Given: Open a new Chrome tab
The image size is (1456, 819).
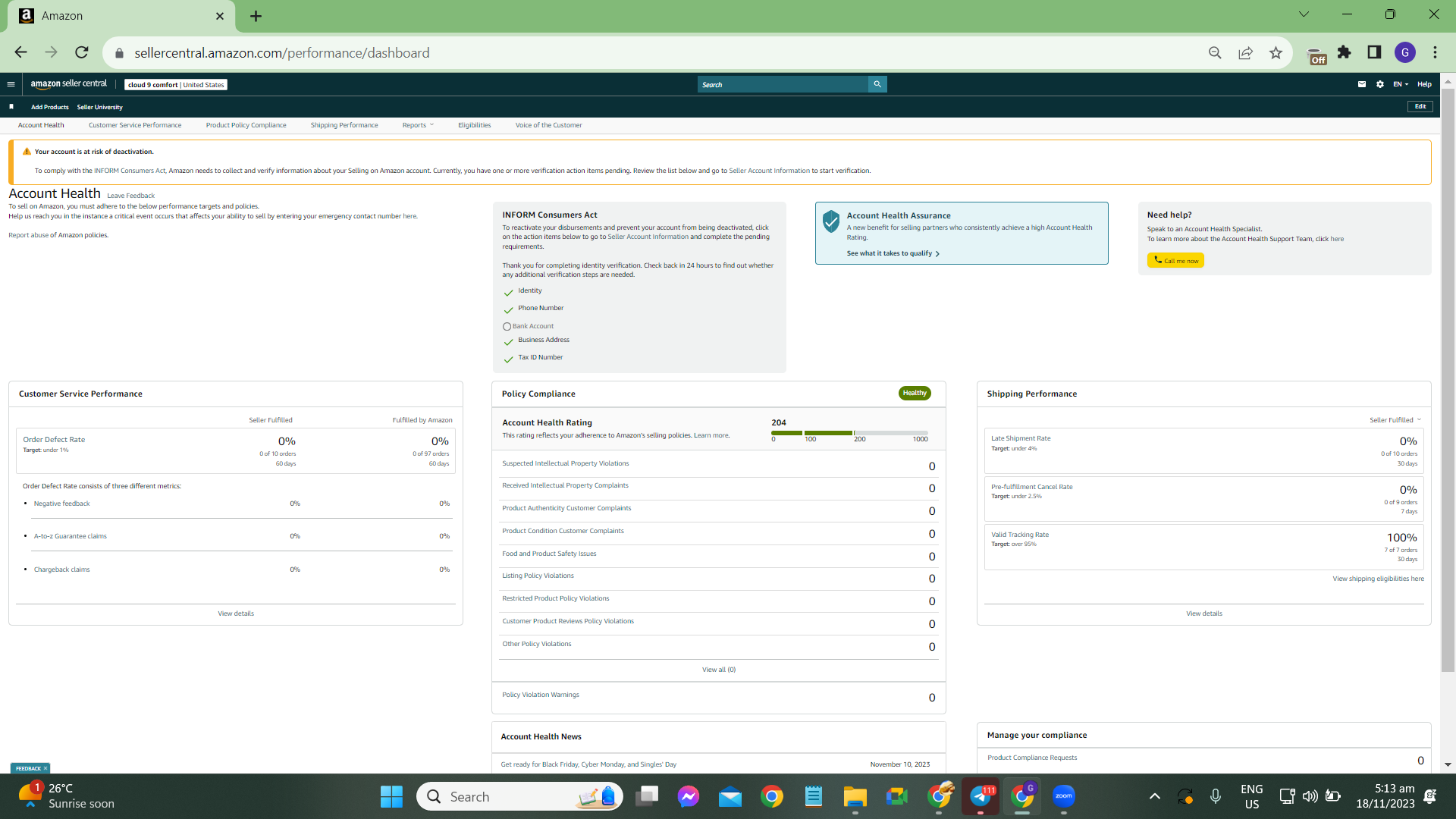Looking at the screenshot, I should tap(256, 16).
